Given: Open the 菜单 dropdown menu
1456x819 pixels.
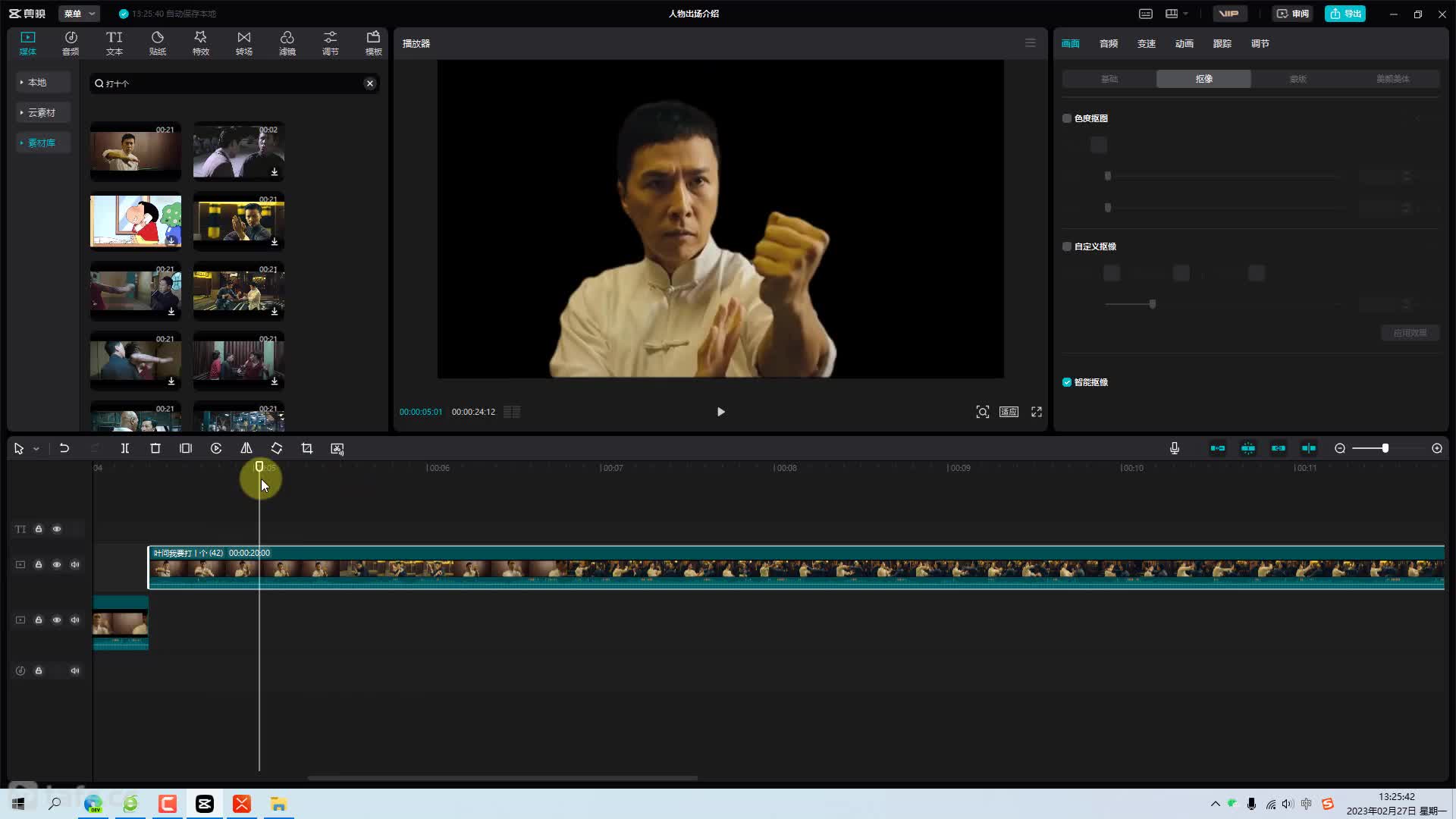Looking at the screenshot, I should (x=79, y=14).
